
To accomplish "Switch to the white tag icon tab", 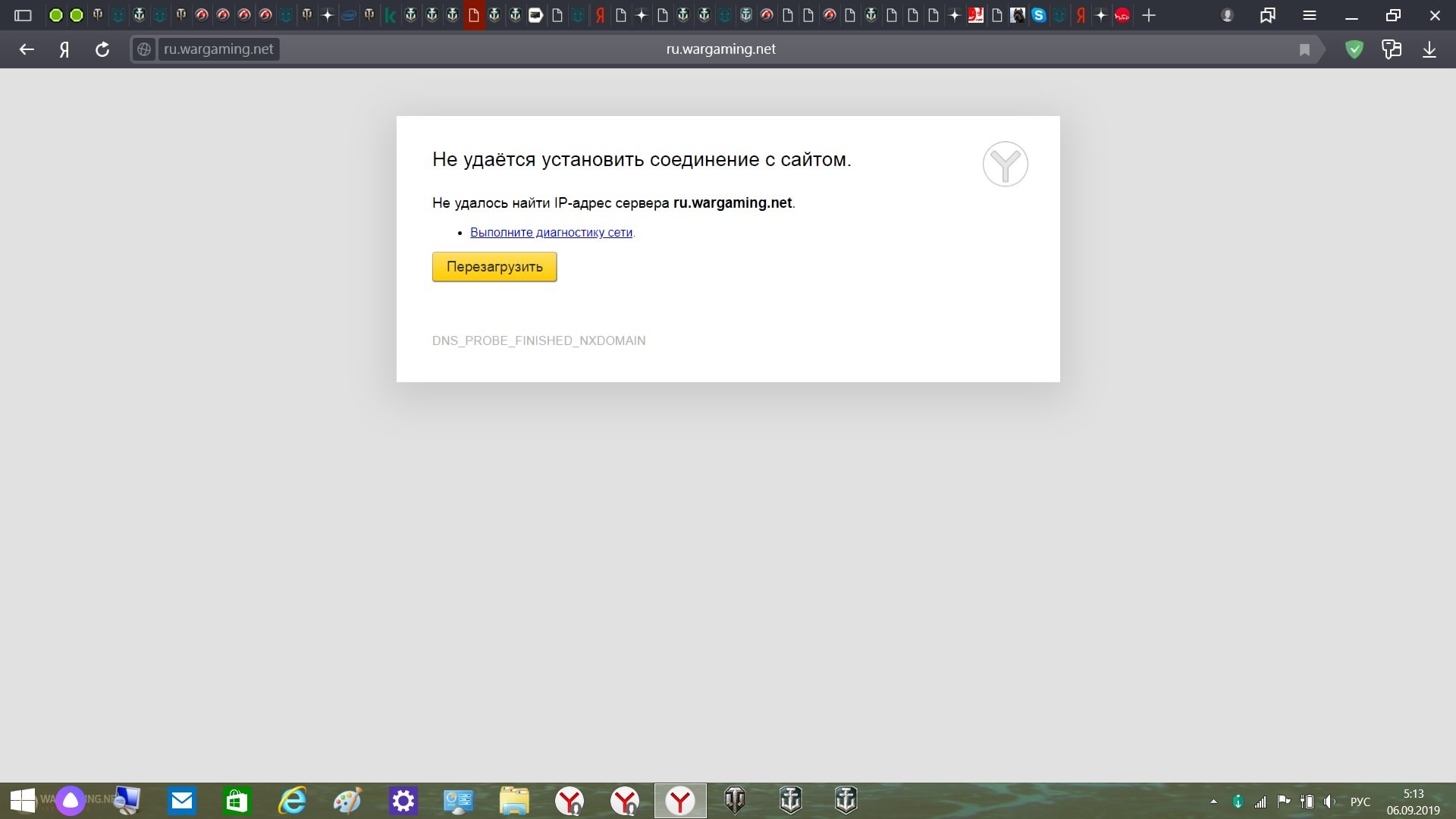I will coord(536,15).
